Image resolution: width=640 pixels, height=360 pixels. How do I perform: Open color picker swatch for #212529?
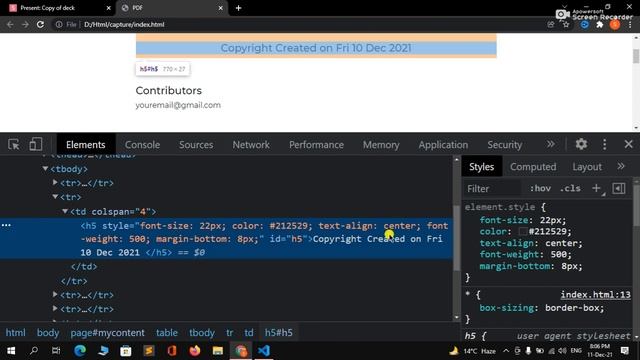tap(523, 231)
